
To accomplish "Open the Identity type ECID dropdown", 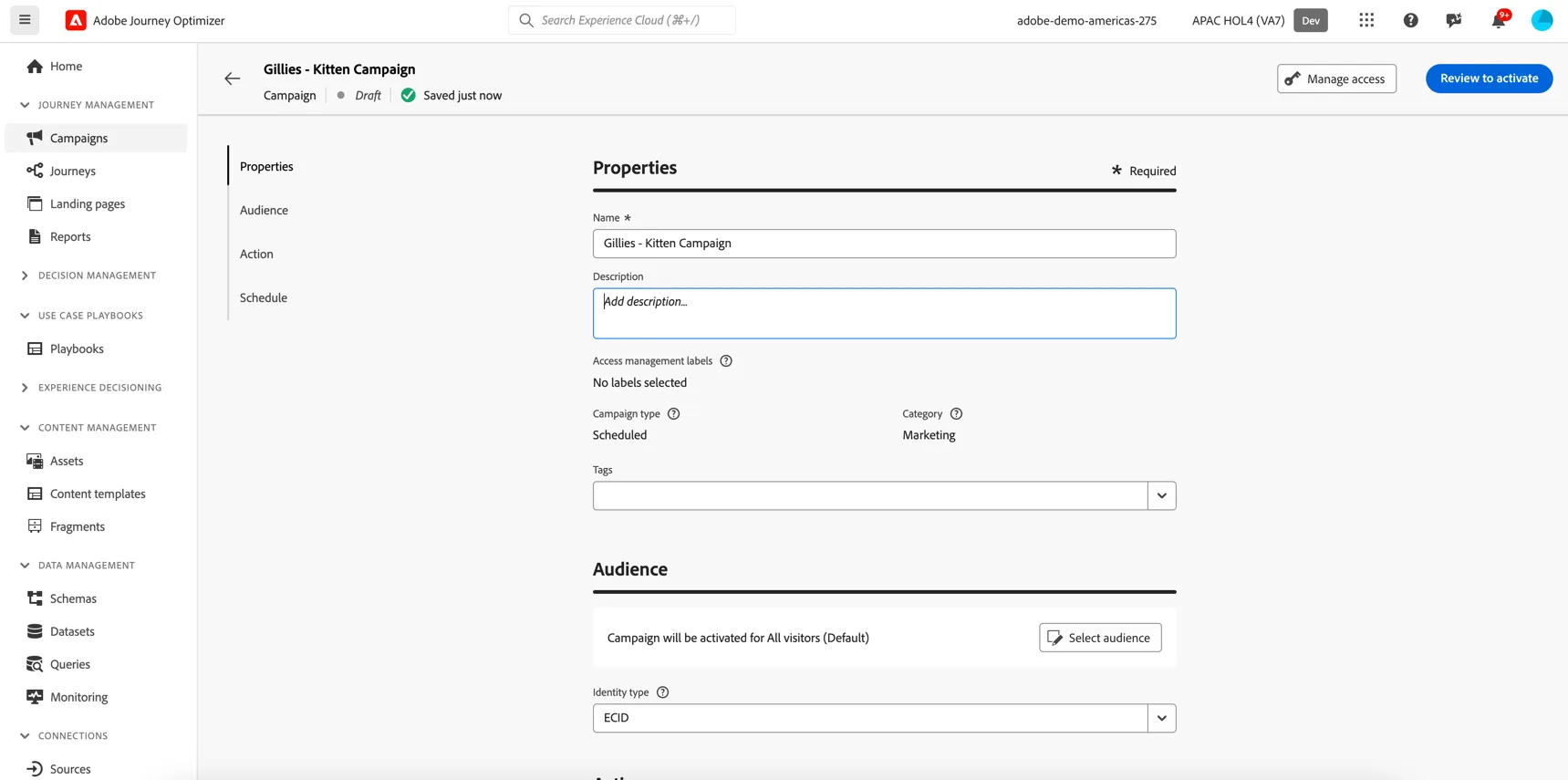I will [x=884, y=718].
